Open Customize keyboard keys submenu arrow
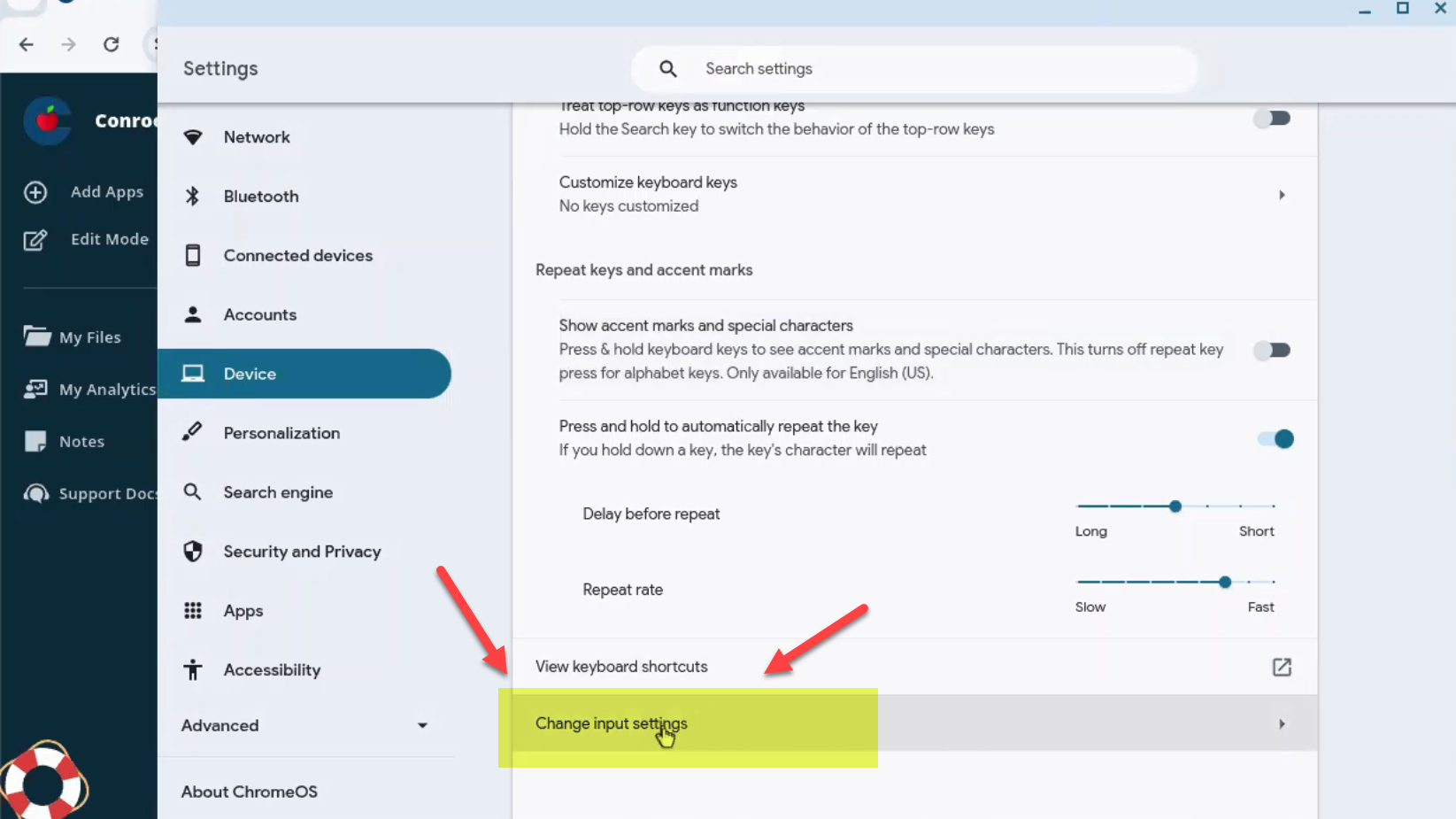The width and height of the screenshot is (1456, 819). point(1281,195)
